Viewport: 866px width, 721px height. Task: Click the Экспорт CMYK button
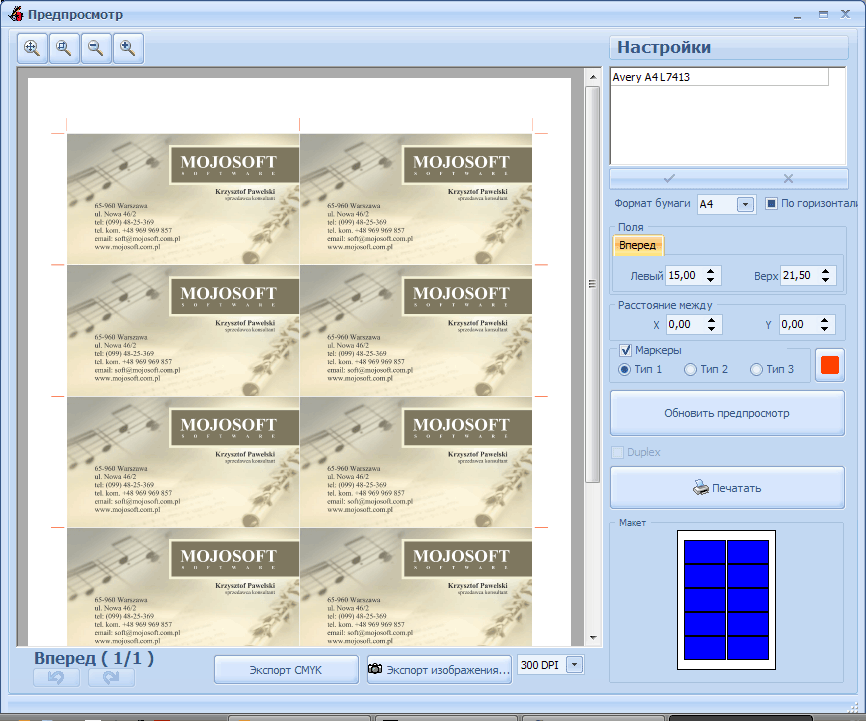[x=286, y=670]
